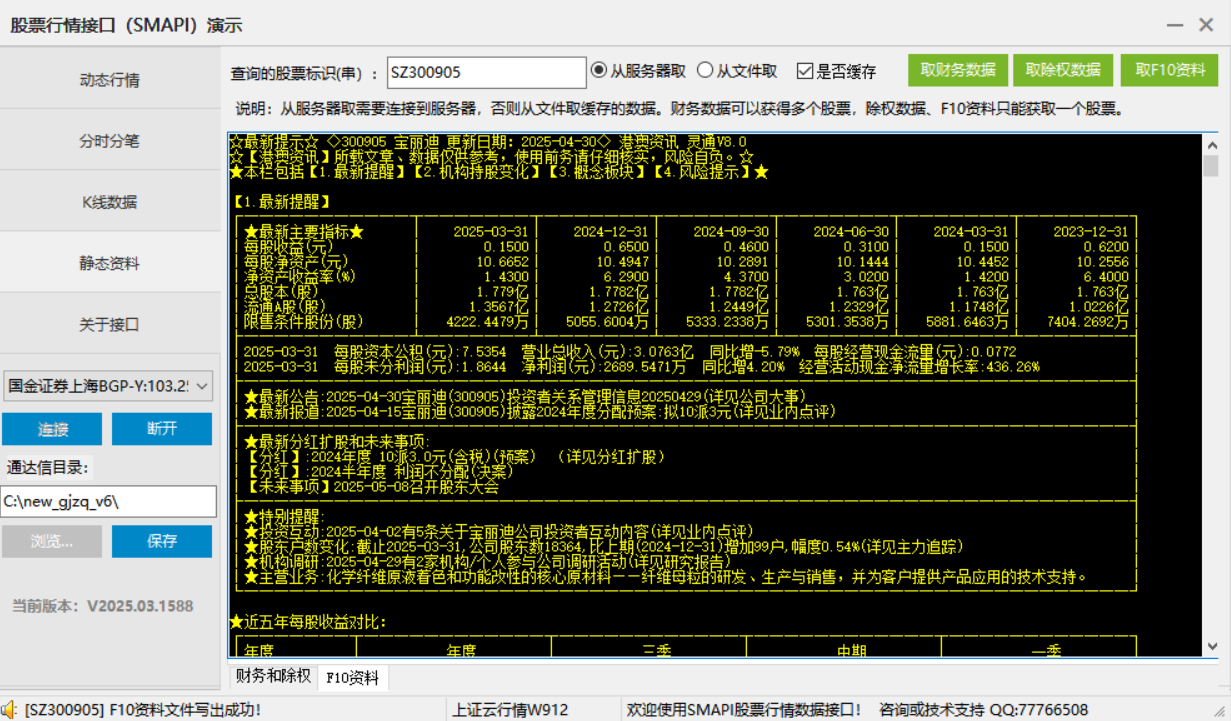Click the F10资料文件写出成功 status message
The width and height of the screenshot is (1231, 721).
(143, 710)
